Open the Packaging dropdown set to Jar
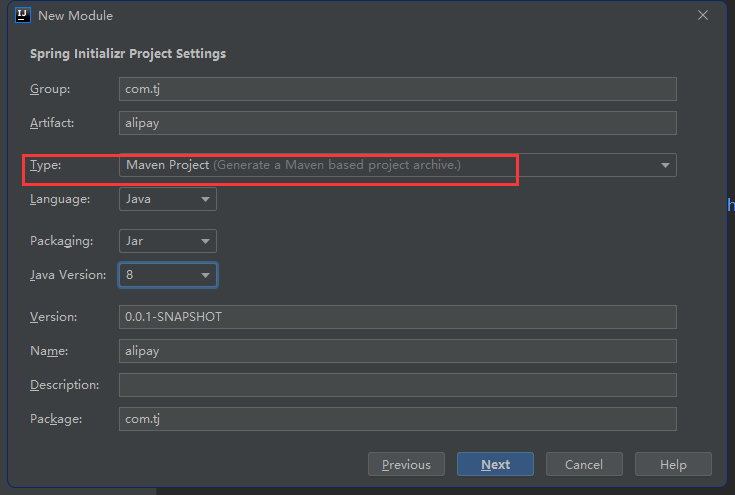 [x=167, y=241]
